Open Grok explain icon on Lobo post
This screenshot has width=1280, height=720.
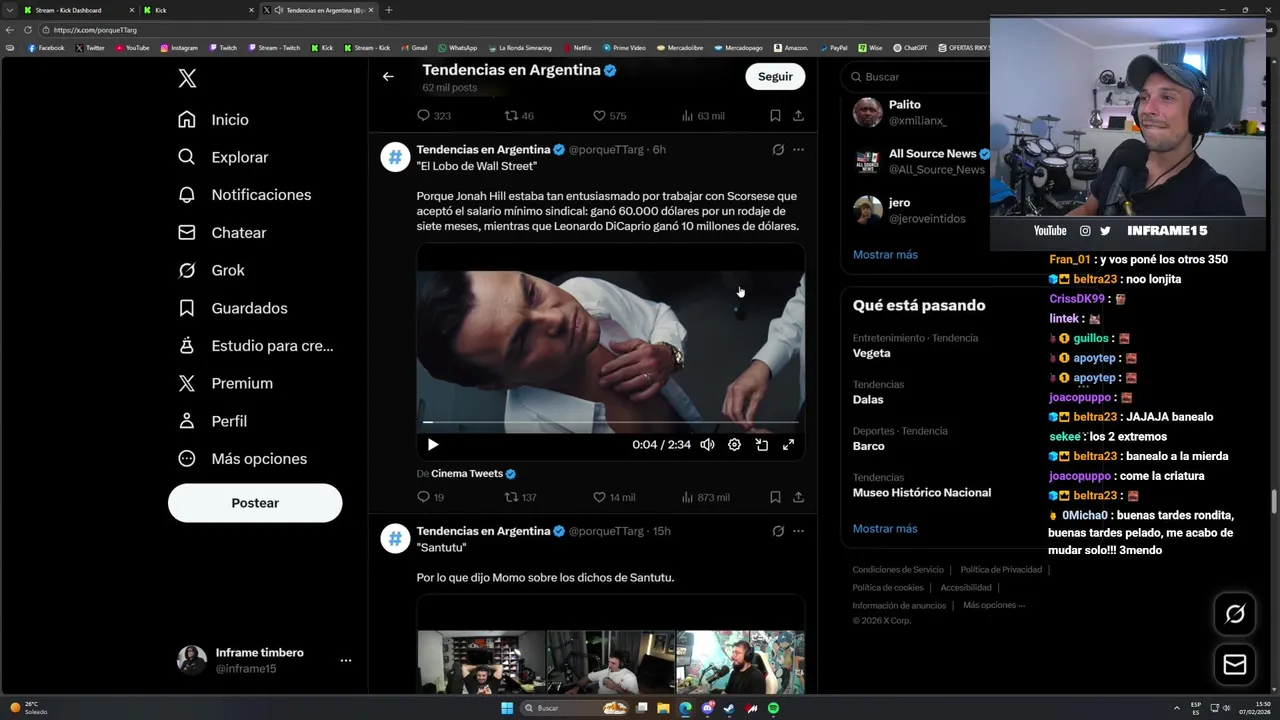click(778, 150)
